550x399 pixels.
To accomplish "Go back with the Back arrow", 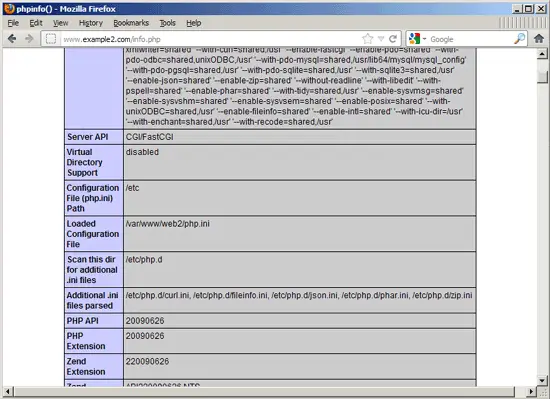I will (12, 39).
